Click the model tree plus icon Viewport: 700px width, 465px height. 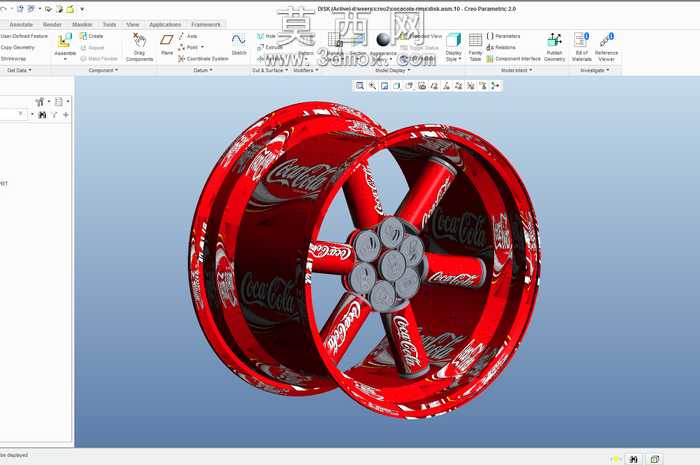(x=66, y=115)
